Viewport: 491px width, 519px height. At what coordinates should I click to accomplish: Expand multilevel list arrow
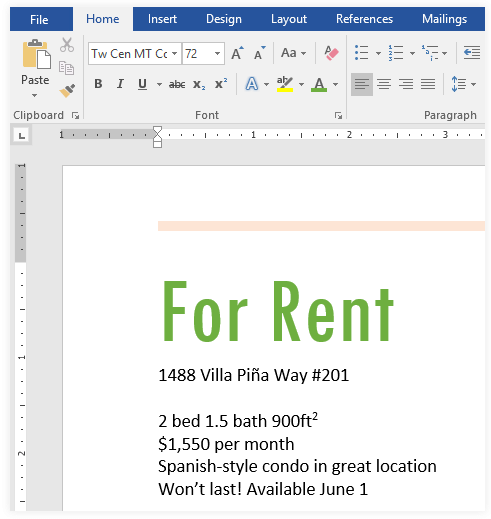coord(444,53)
